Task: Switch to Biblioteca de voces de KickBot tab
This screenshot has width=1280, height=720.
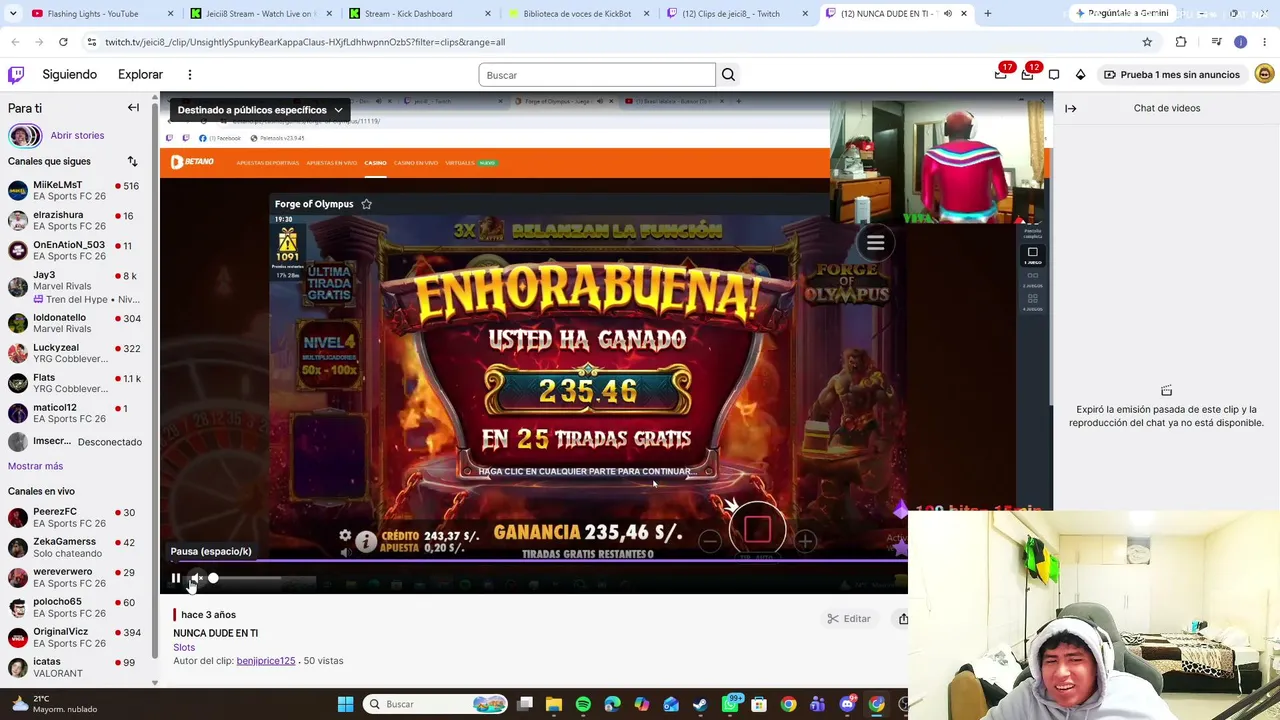Action: 577,14
